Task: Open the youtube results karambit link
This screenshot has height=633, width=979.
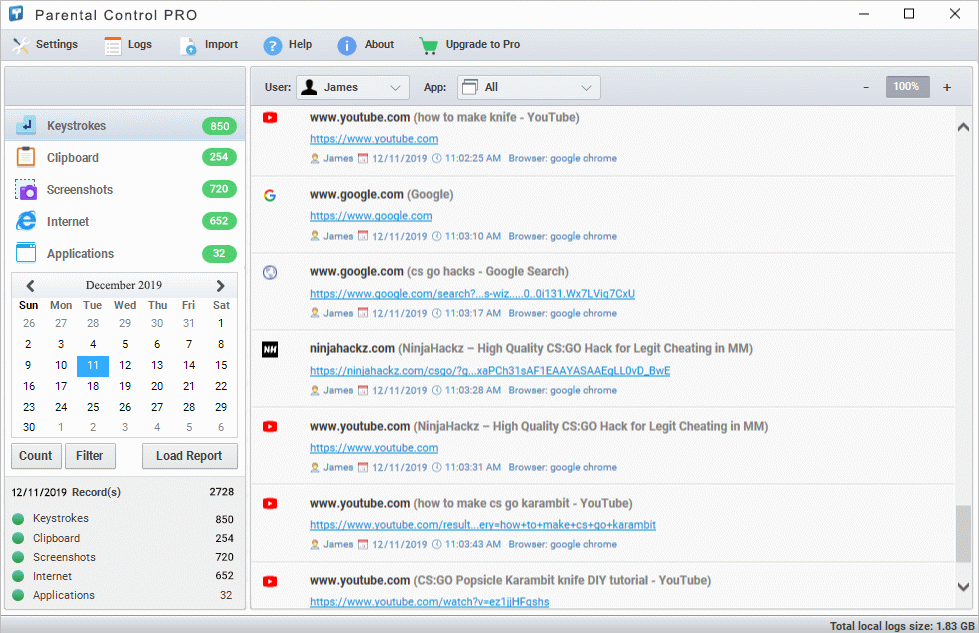Action: pos(483,525)
